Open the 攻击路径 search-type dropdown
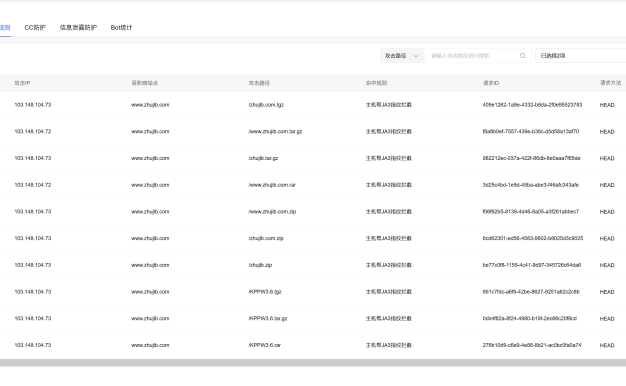This screenshot has width=626, height=386. (x=402, y=56)
